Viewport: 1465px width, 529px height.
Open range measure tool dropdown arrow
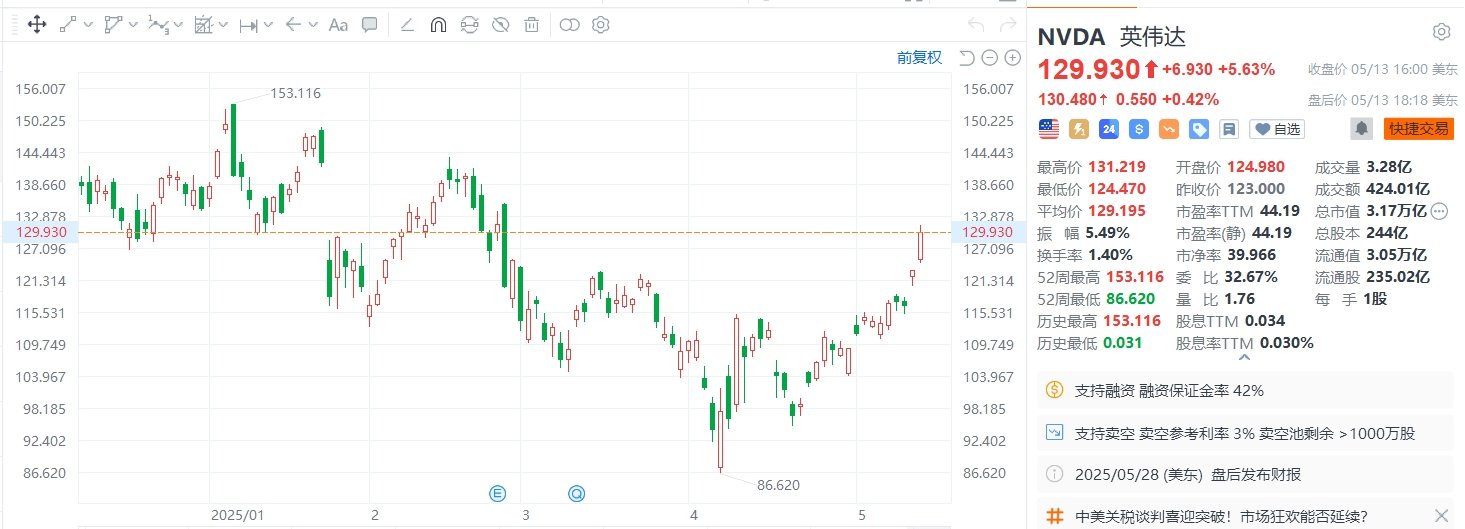pos(269,25)
